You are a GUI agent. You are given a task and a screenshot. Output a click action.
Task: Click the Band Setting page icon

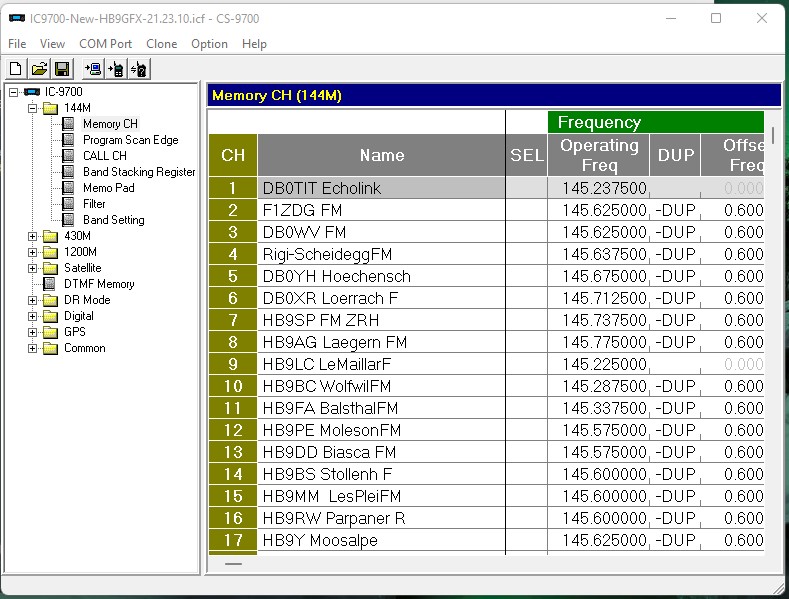68,220
